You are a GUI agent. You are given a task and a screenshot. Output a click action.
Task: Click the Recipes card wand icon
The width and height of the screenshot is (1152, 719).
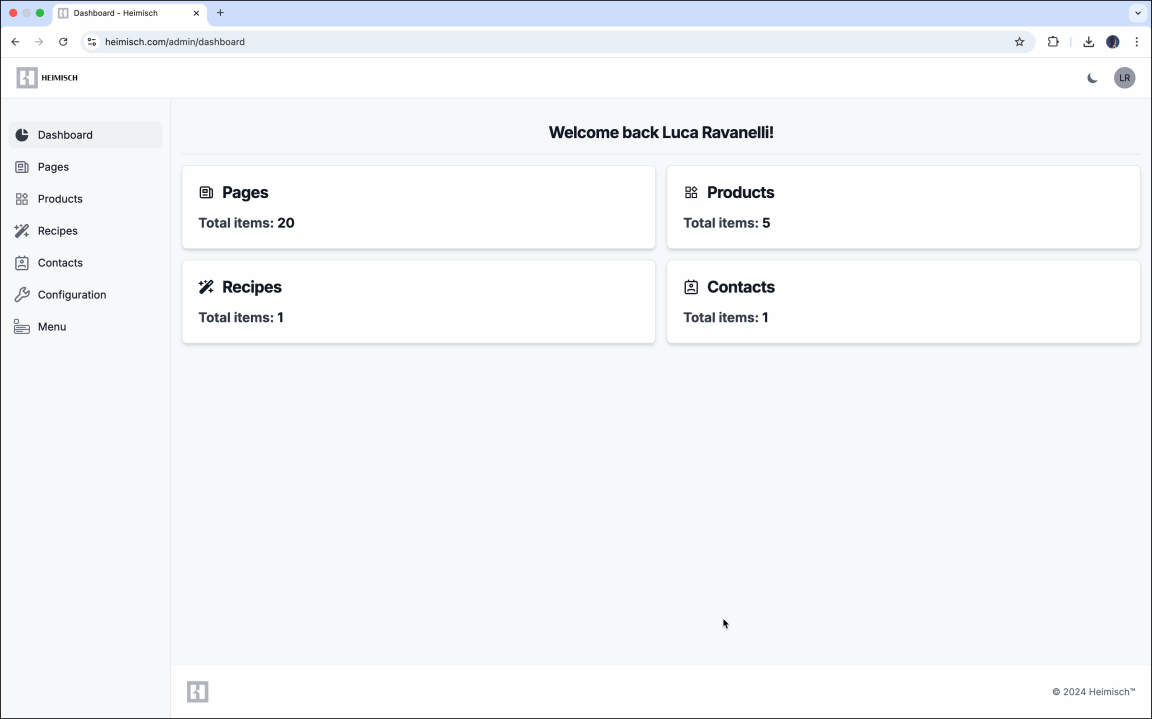click(x=206, y=287)
